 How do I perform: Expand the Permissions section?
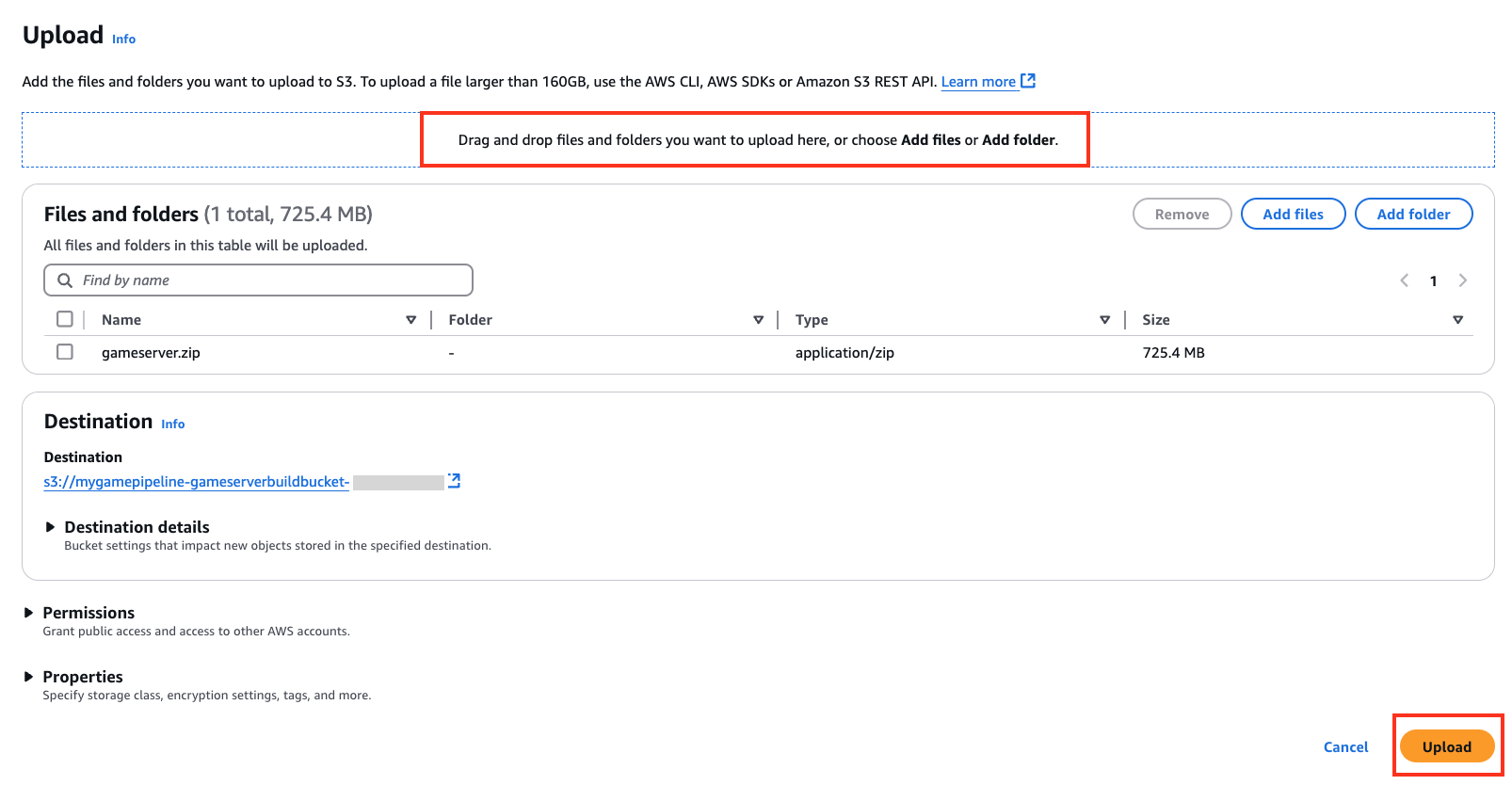(29, 613)
